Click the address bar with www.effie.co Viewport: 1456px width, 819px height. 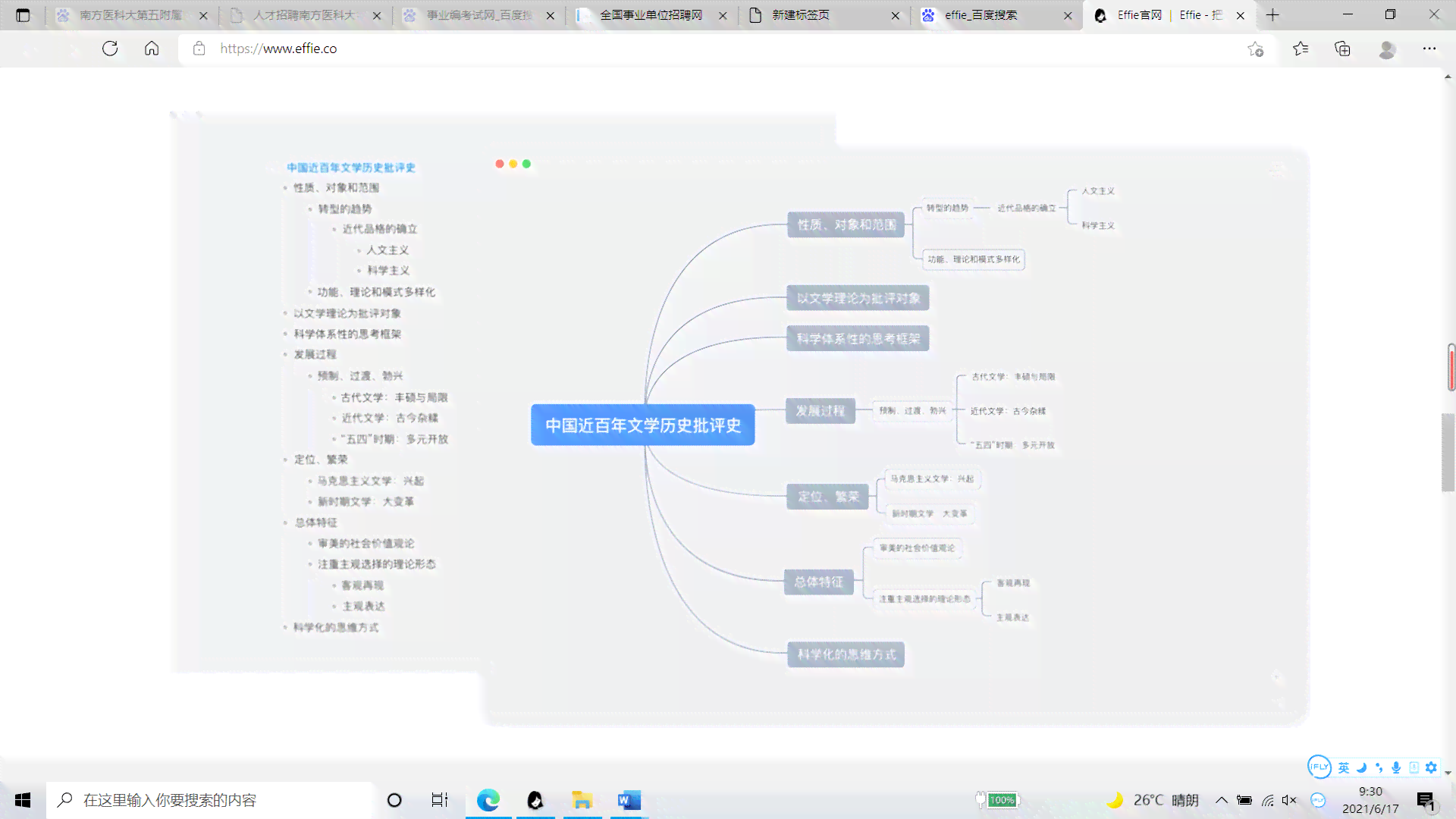[713, 49]
